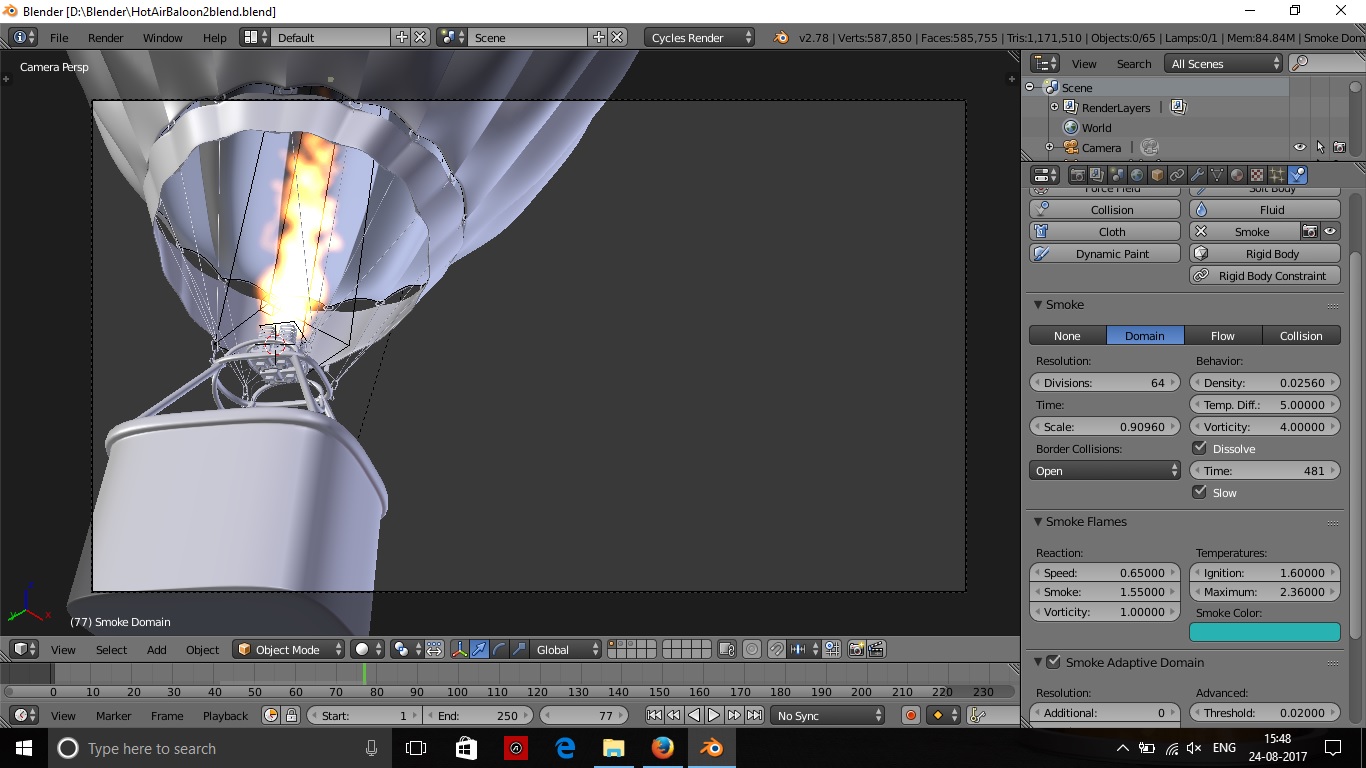Open the Render properties tab icon

1077,175
